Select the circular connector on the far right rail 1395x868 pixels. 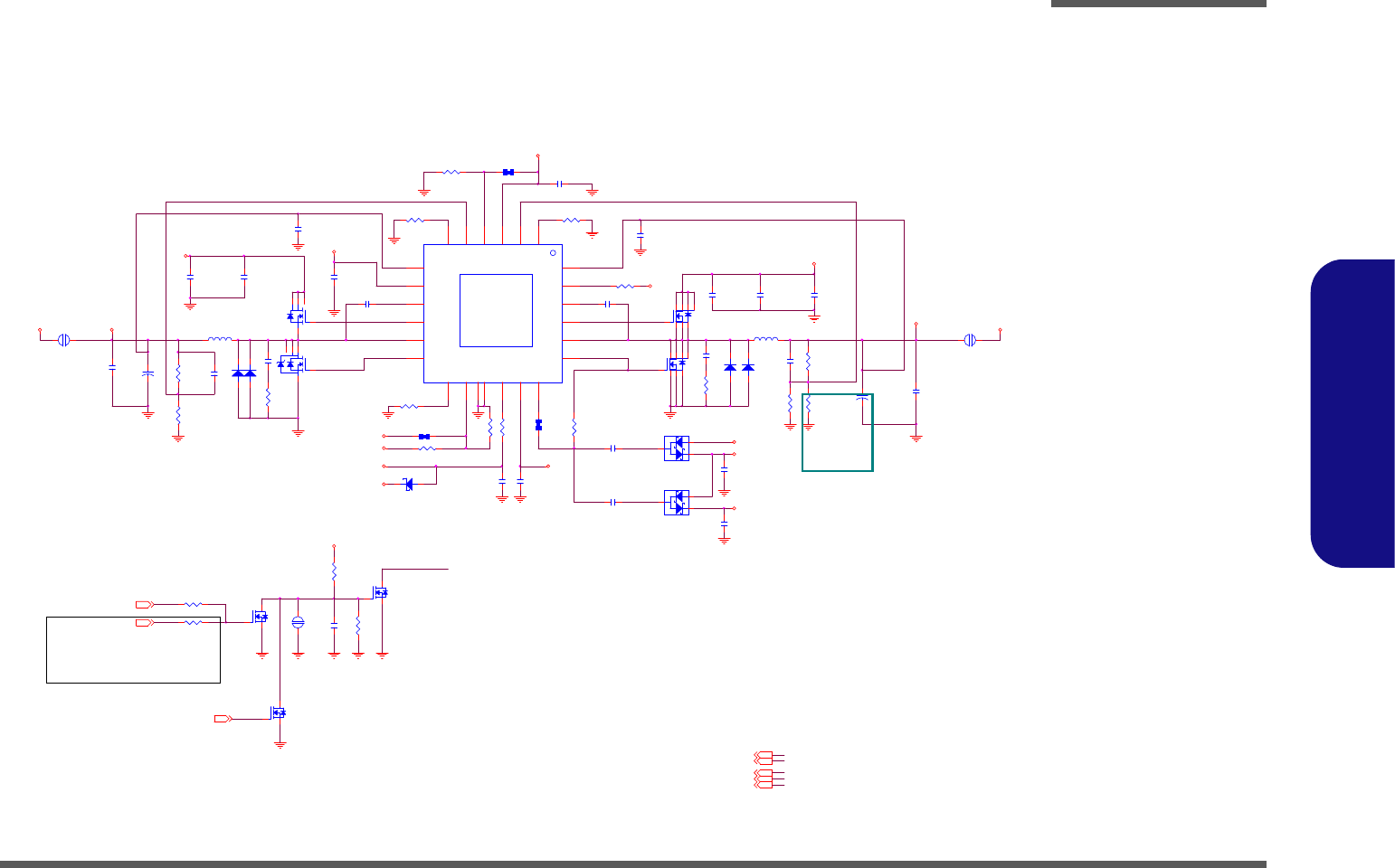pyautogui.click(x=970, y=340)
